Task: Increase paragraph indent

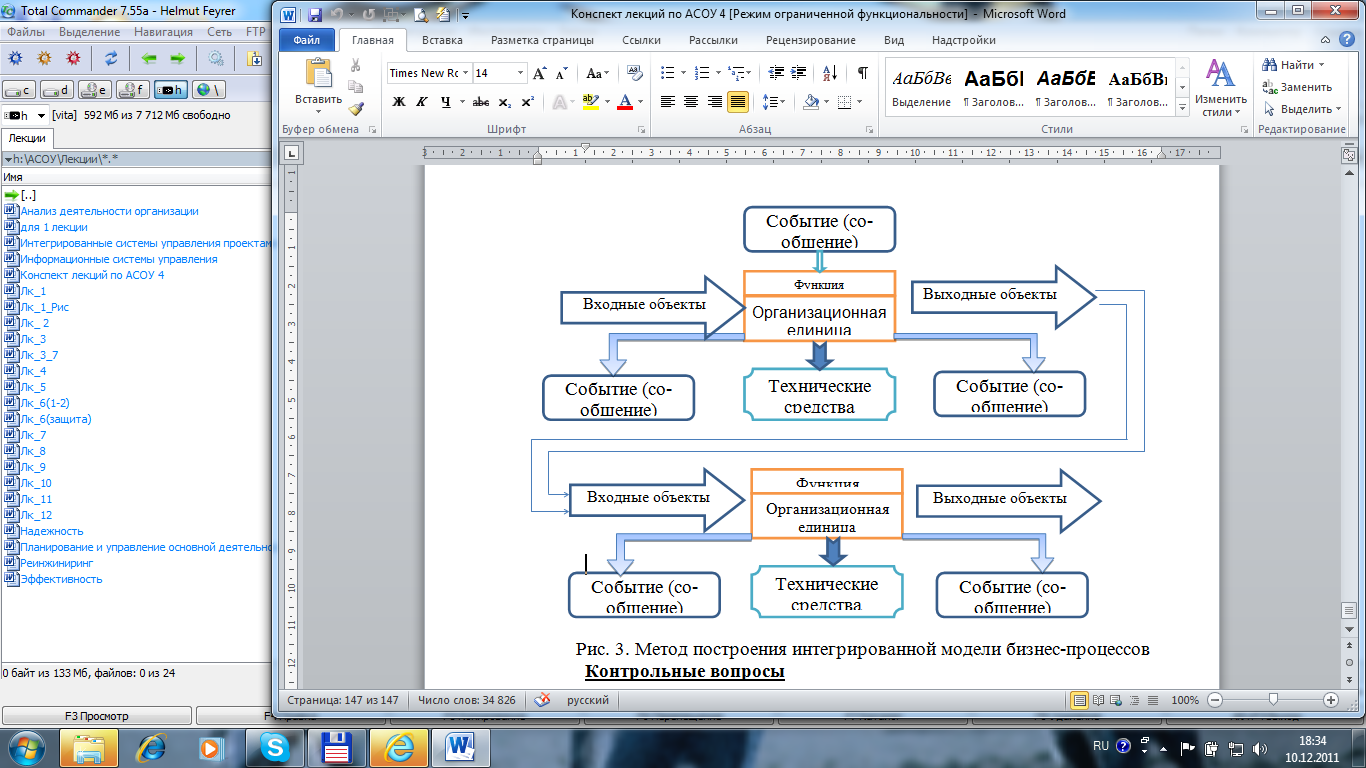Action: pyautogui.click(x=799, y=73)
